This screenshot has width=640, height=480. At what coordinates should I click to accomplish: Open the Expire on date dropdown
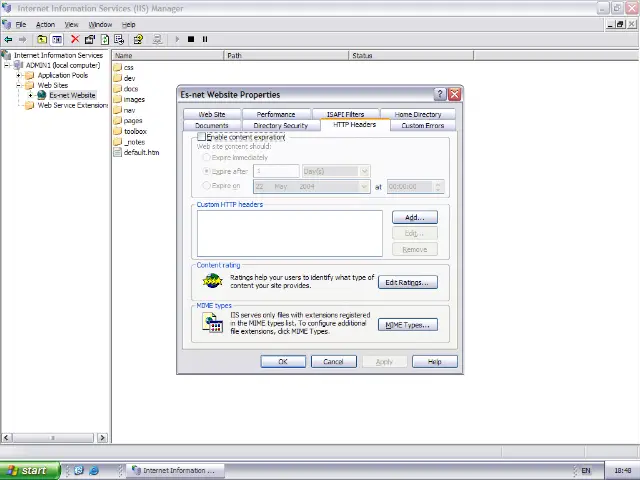(364, 187)
